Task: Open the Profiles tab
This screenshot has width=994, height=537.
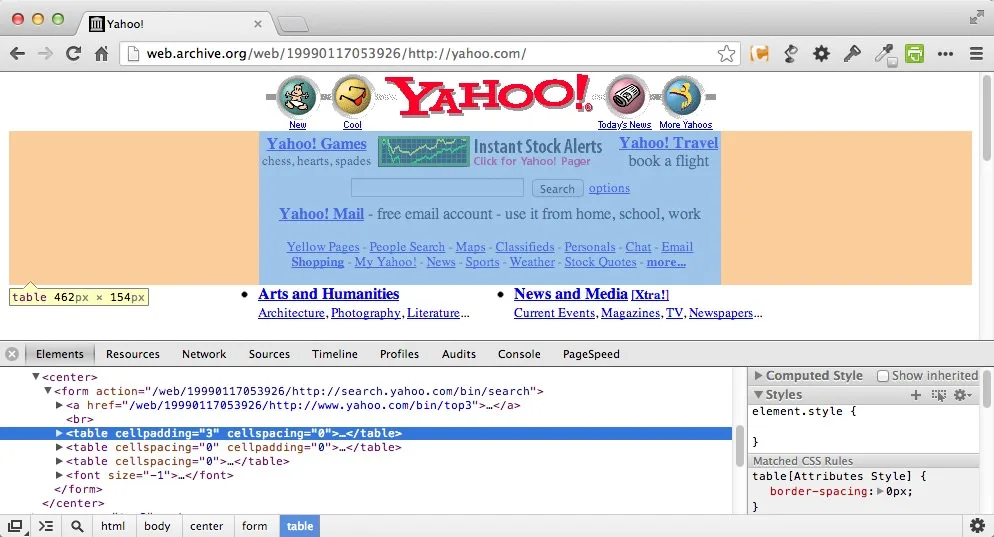Action: click(x=399, y=354)
